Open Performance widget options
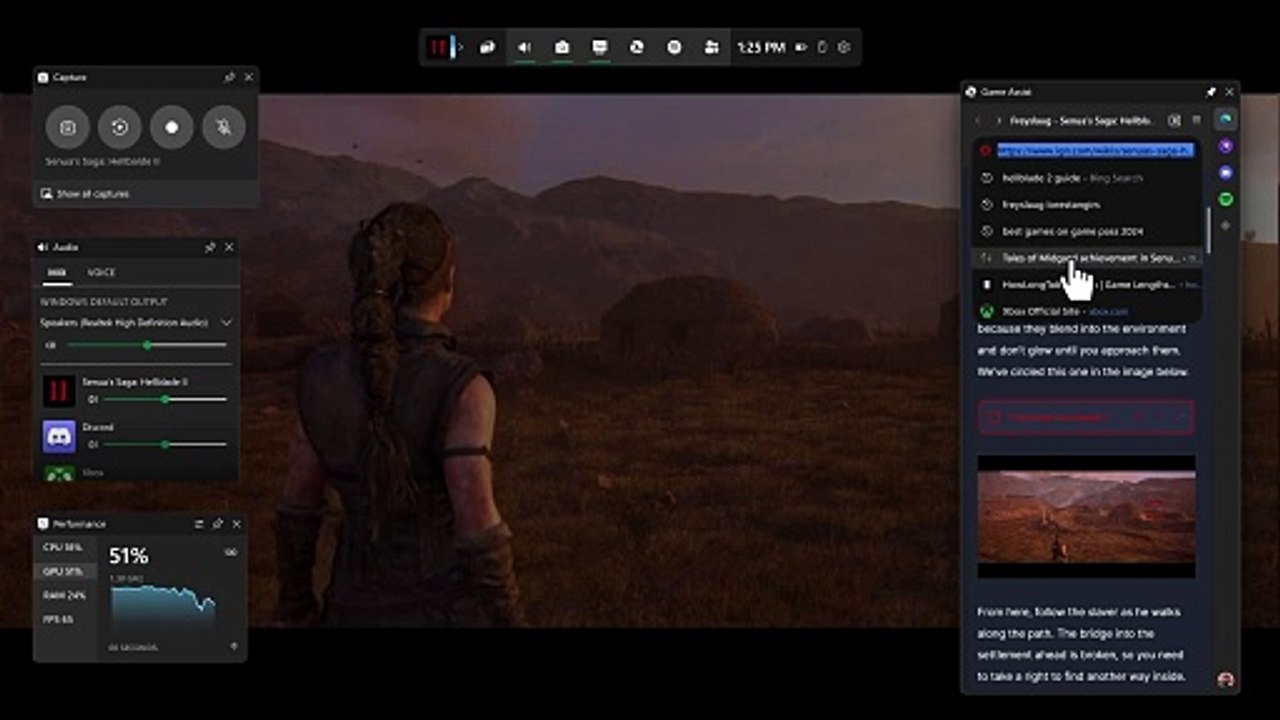The image size is (1280, 720). pos(199,524)
